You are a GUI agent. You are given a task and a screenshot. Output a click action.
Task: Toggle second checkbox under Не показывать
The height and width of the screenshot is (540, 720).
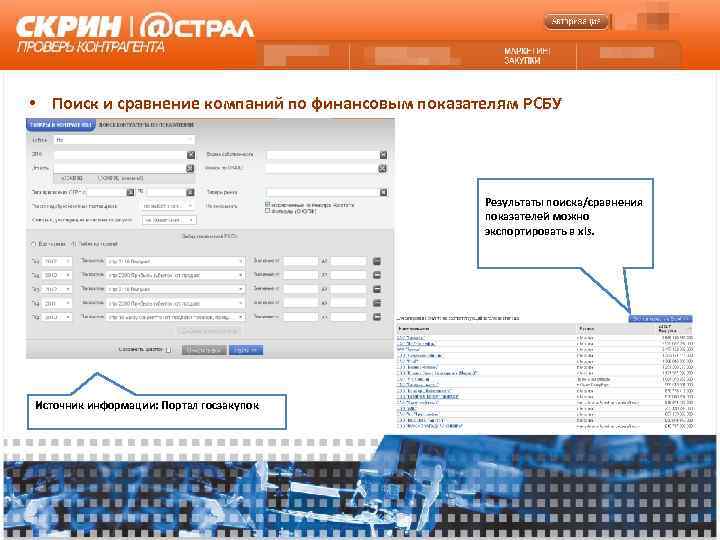(267, 211)
